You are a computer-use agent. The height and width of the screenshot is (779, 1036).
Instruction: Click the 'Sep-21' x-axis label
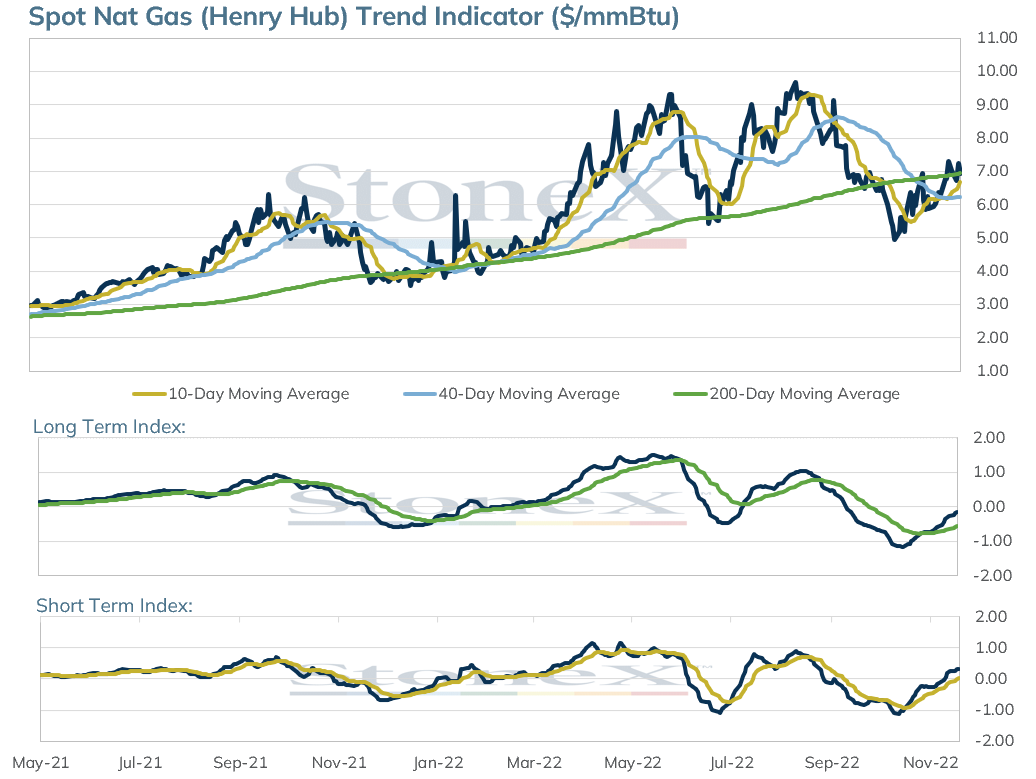click(x=240, y=762)
